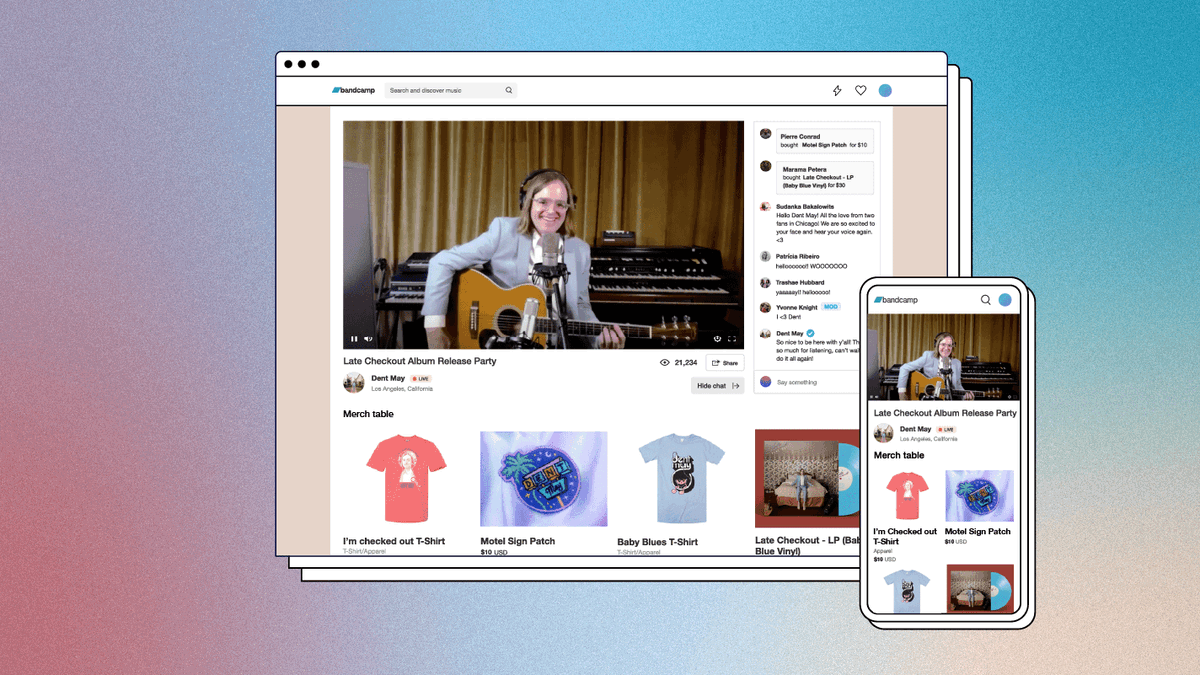Click the Bandcamp logo in the header
The width and height of the screenshot is (1200, 675).
(x=353, y=90)
